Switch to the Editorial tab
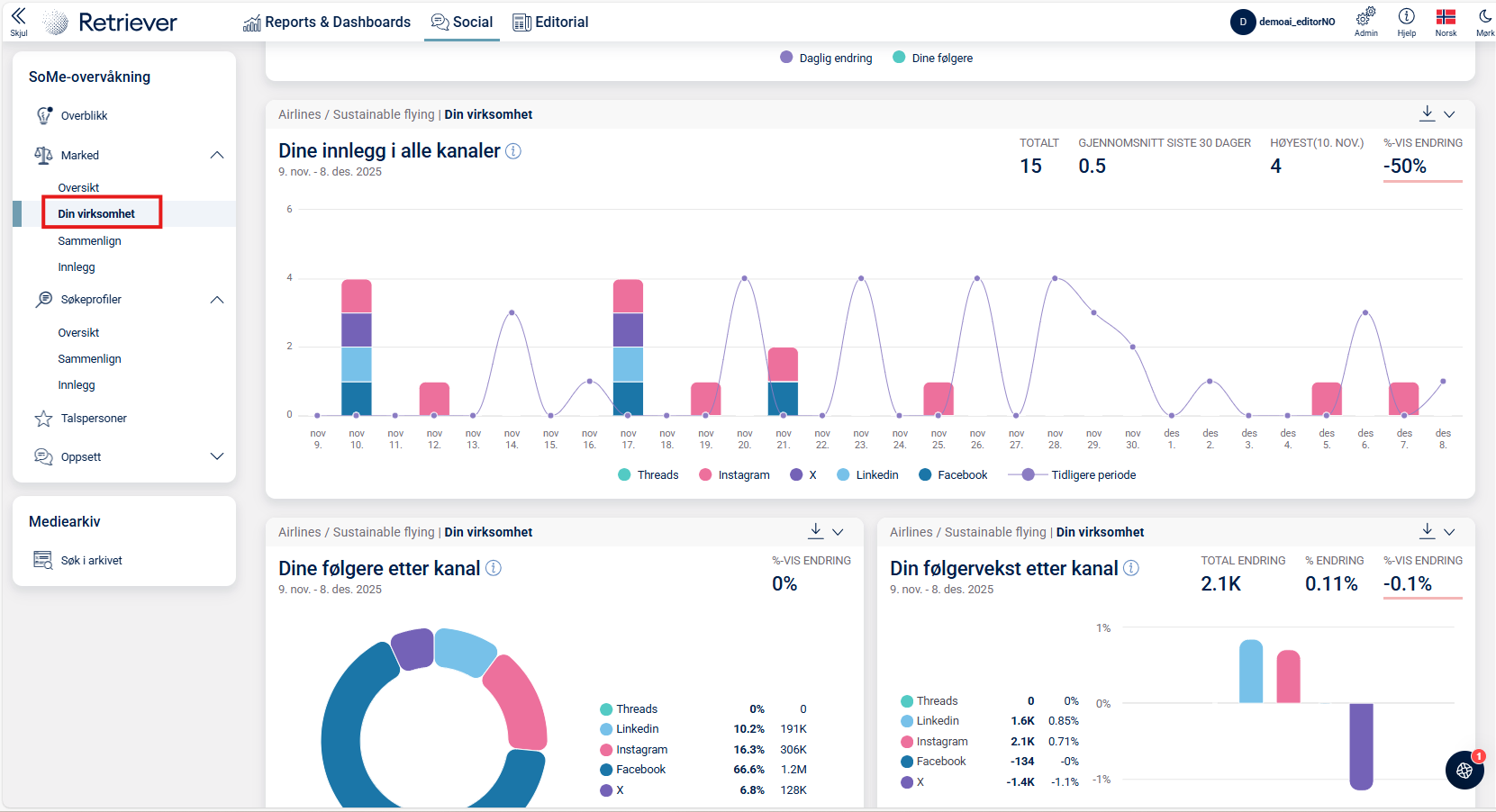This screenshot has width=1496, height=812. point(550,22)
